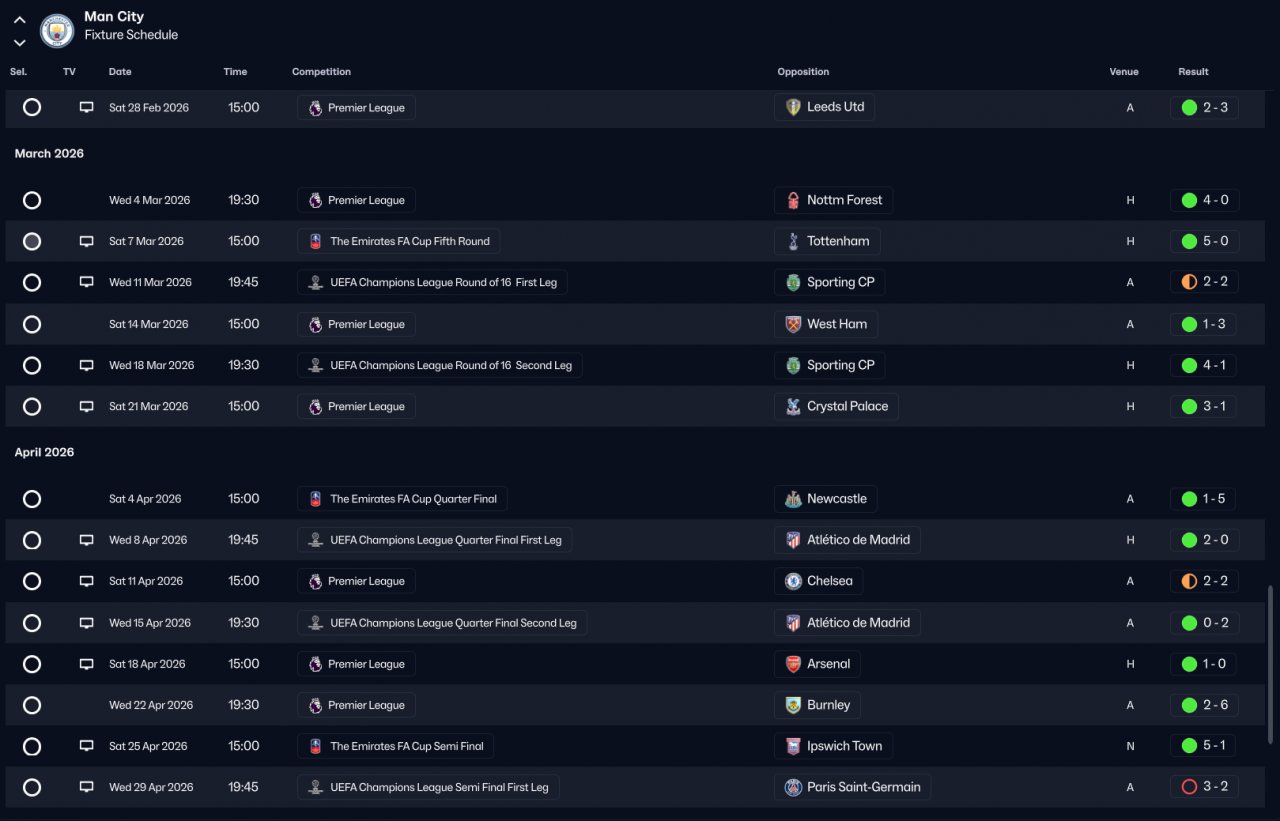The width and height of the screenshot is (1280, 821).
Task: Click the 'Fixture Schedule' subtitle
Action: coord(131,35)
